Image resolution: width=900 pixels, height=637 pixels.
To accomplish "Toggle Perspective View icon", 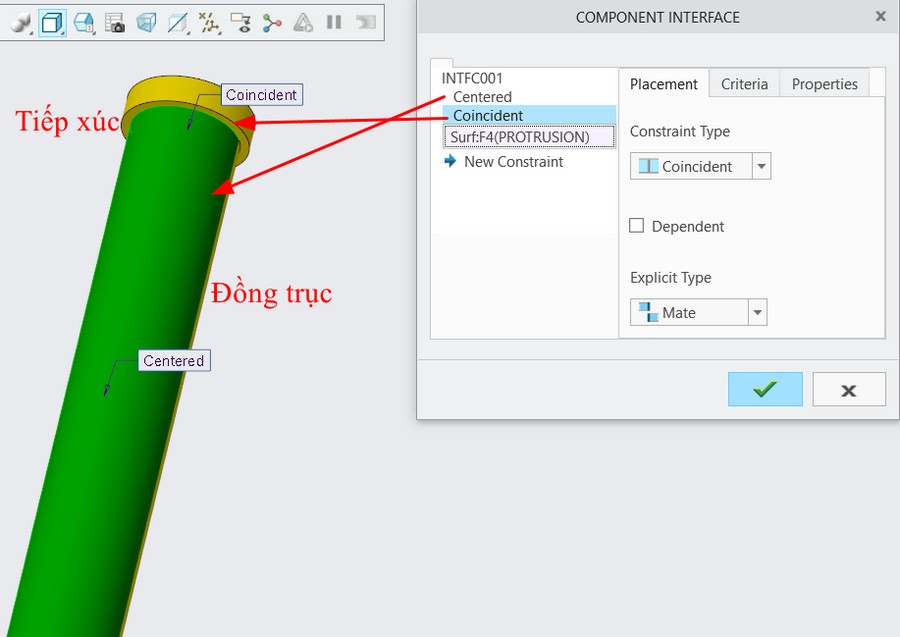I will 146,23.
